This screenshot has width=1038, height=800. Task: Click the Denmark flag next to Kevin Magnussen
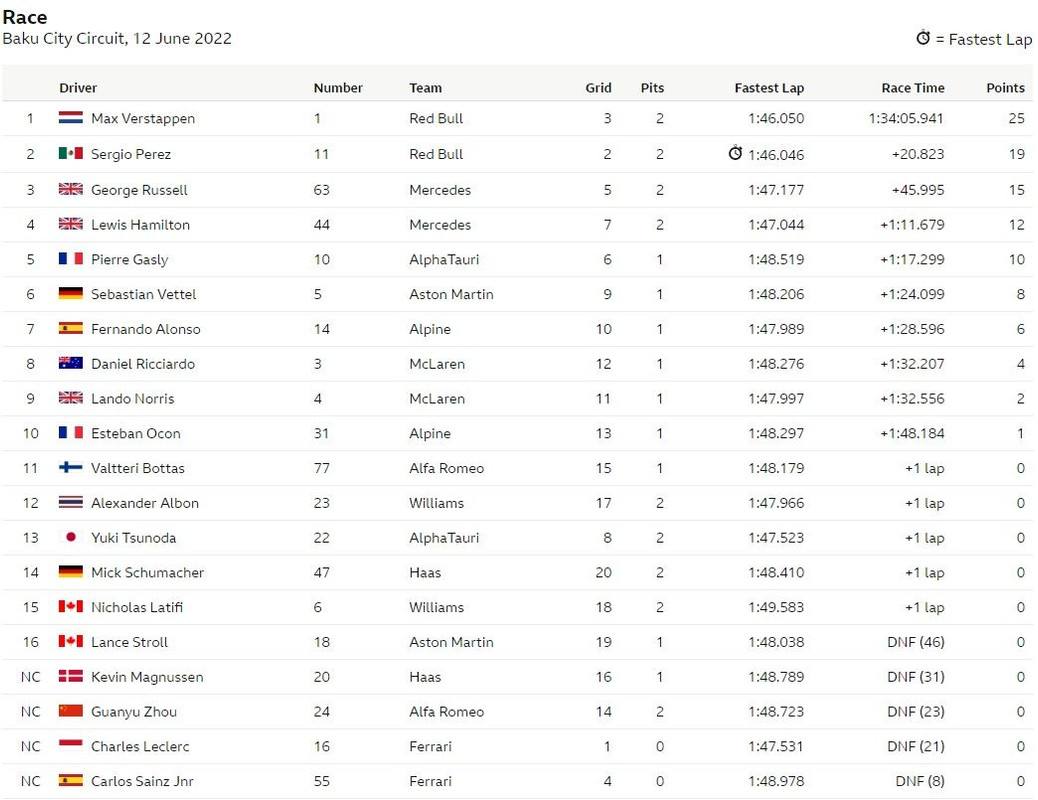tap(71, 676)
